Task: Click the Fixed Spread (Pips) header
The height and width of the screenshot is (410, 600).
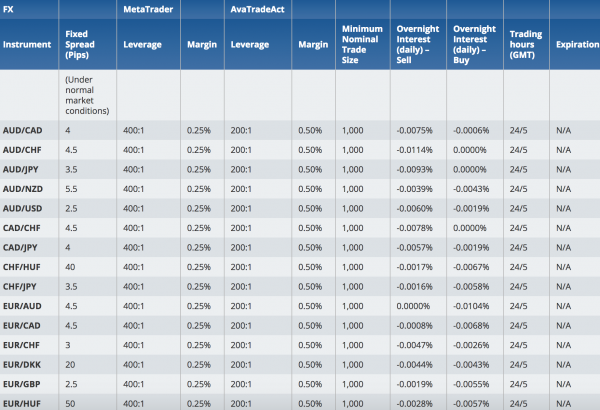Action: 80,44
